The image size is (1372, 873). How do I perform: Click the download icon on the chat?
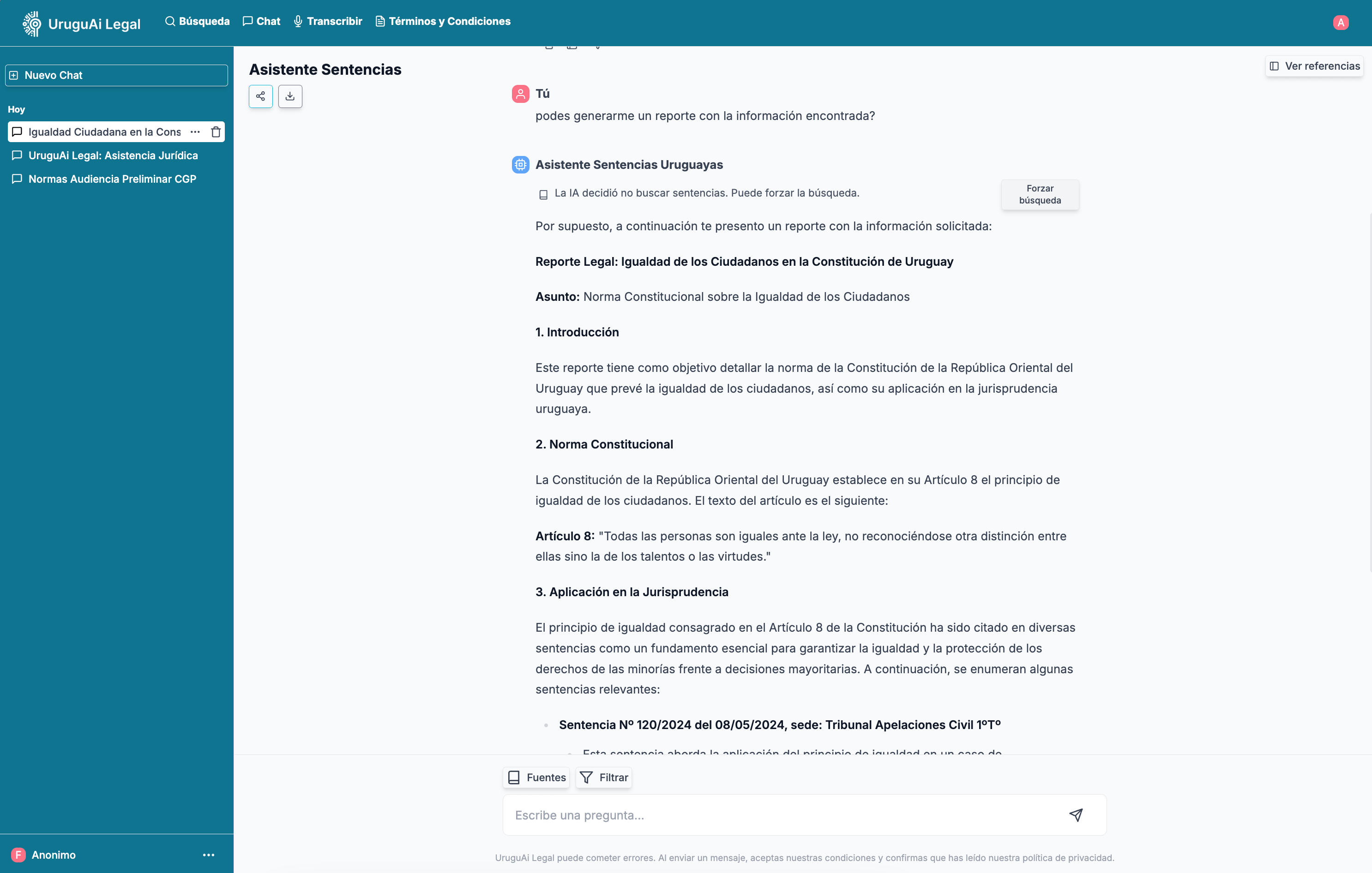tap(290, 96)
